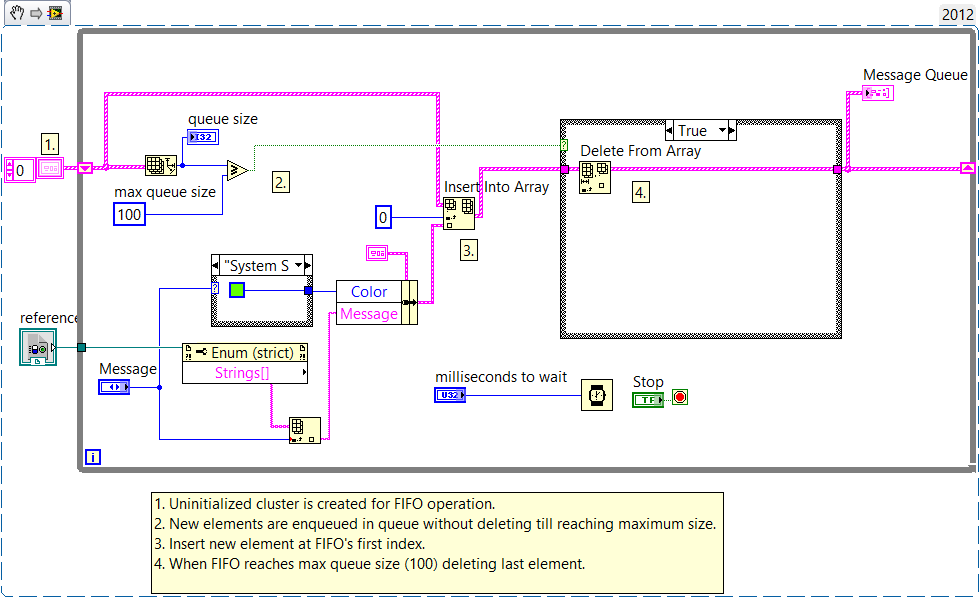Click the Wait (ms) watch icon

tap(596, 395)
